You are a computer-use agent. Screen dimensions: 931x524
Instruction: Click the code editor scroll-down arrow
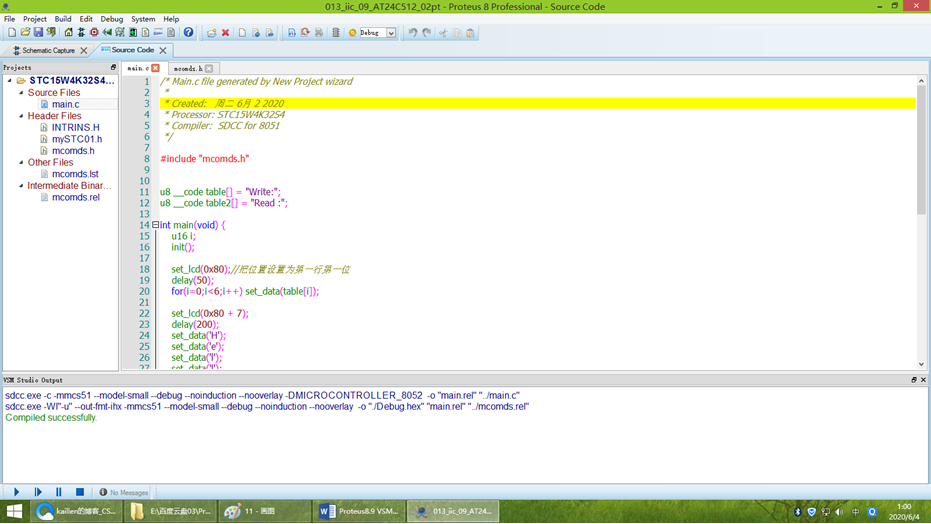(x=921, y=364)
